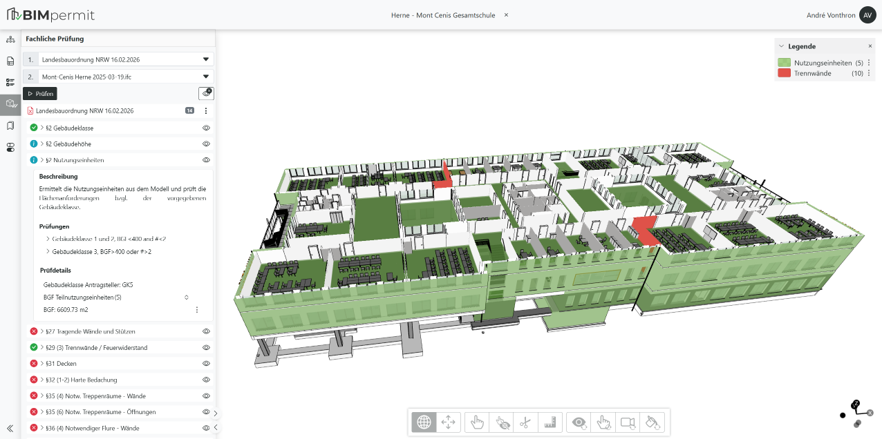The width and height of the screenshot is (882, 439).
Task: Collapse the left panel with double chevron
Action: pos(10,428)
